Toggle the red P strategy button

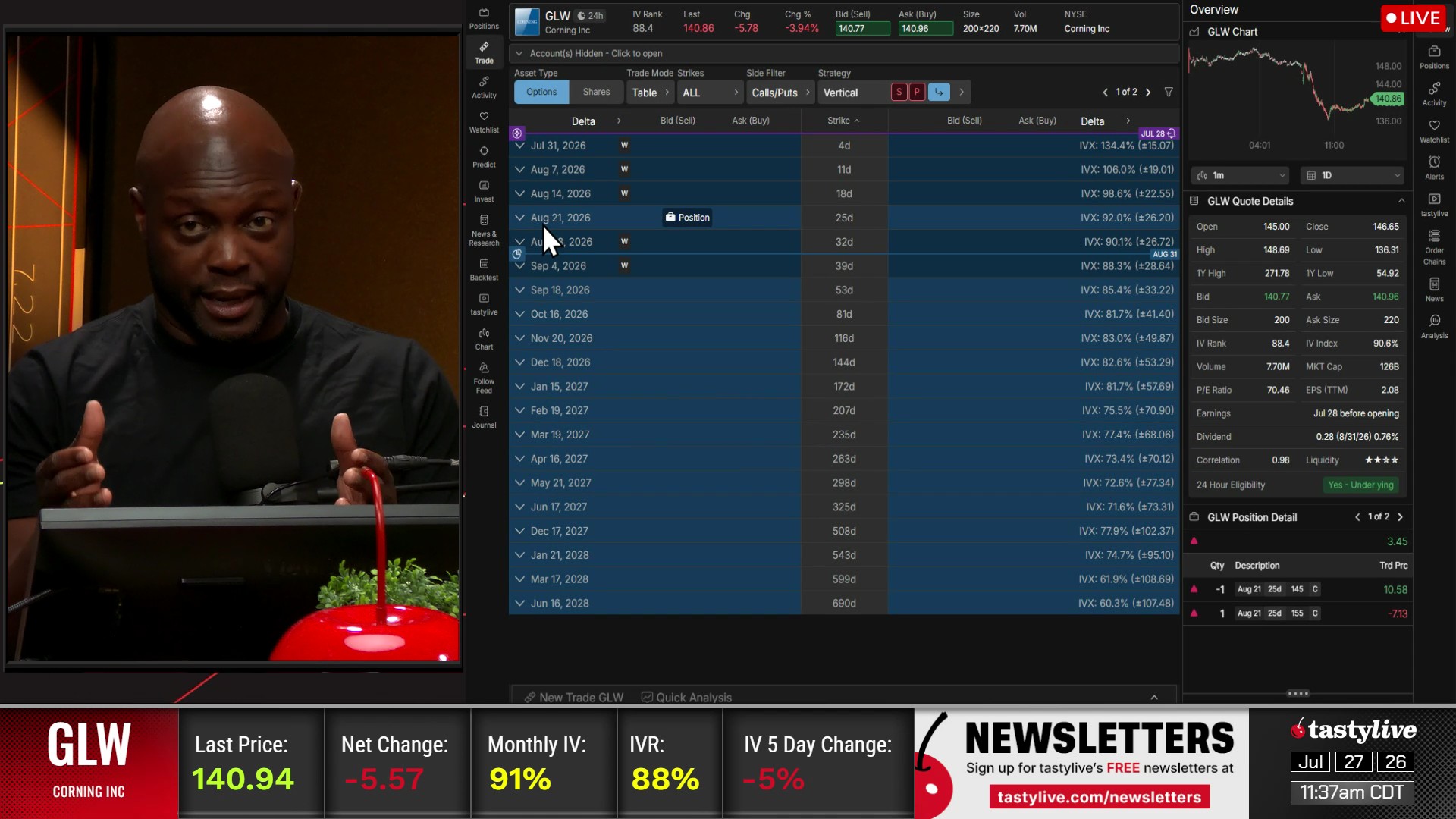click(917, 93)
